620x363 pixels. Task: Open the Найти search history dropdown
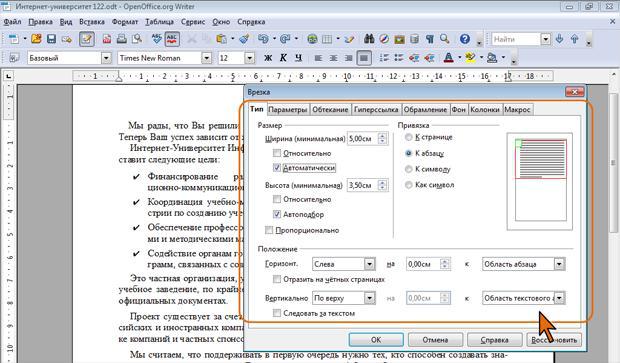pyautogui.click(x=546, y=39)
